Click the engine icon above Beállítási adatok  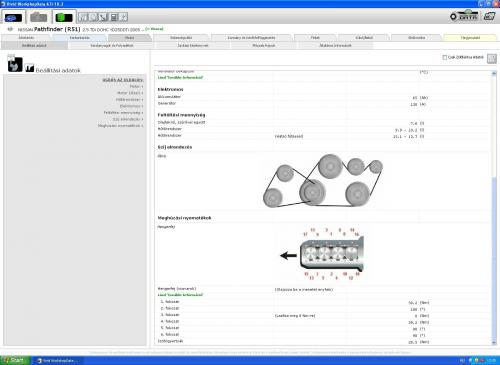[15, 65]
